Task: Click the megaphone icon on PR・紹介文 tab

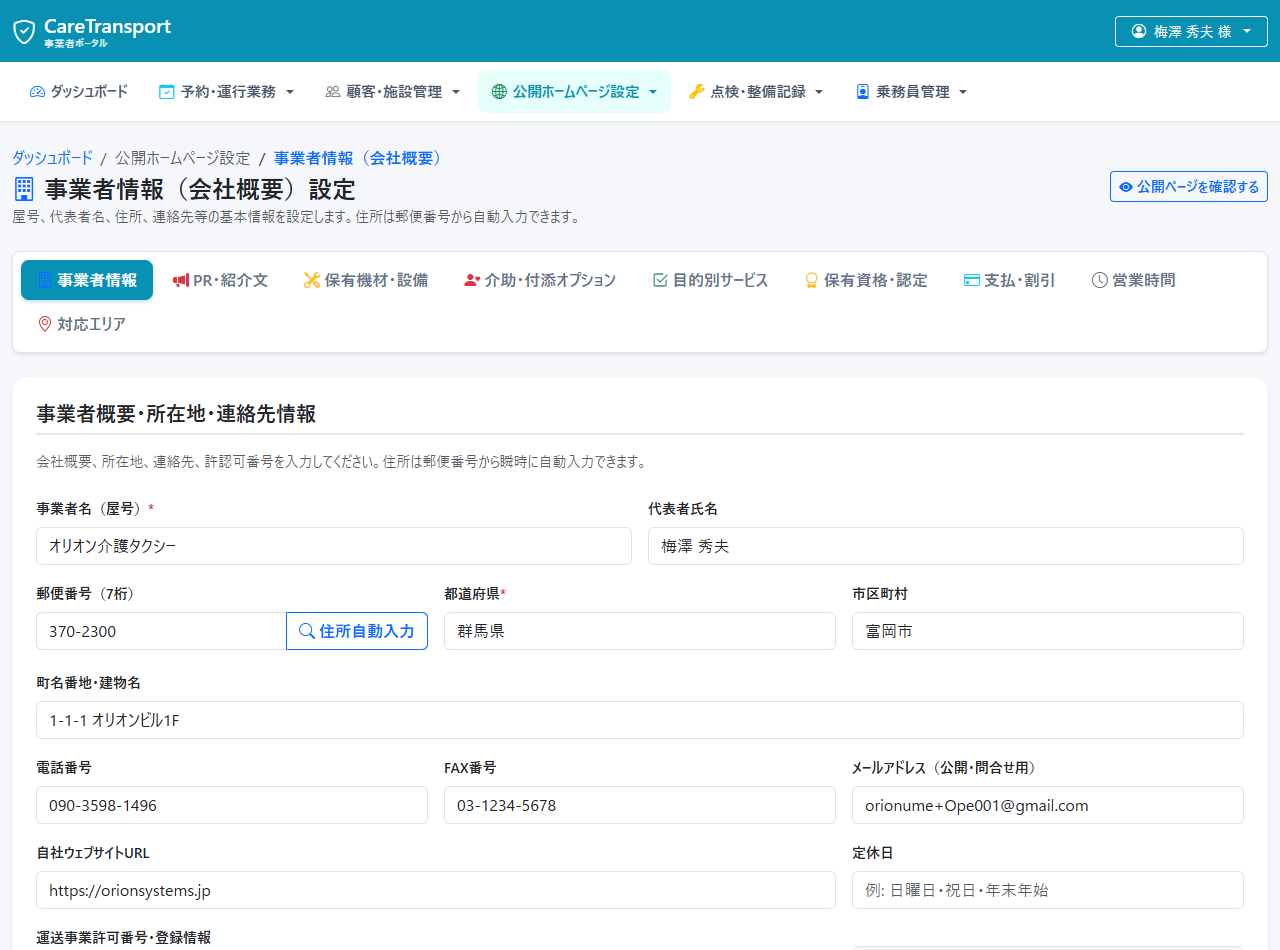Action: (x=181, y=280)
